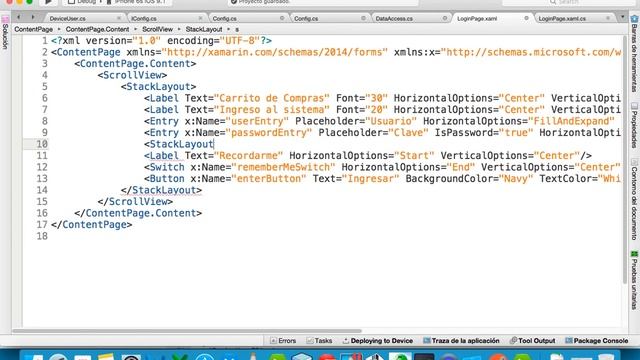This screenshot has height=360, width=640.
Task: Switch to the IConfig.cs tab
Action: point(144,18)
